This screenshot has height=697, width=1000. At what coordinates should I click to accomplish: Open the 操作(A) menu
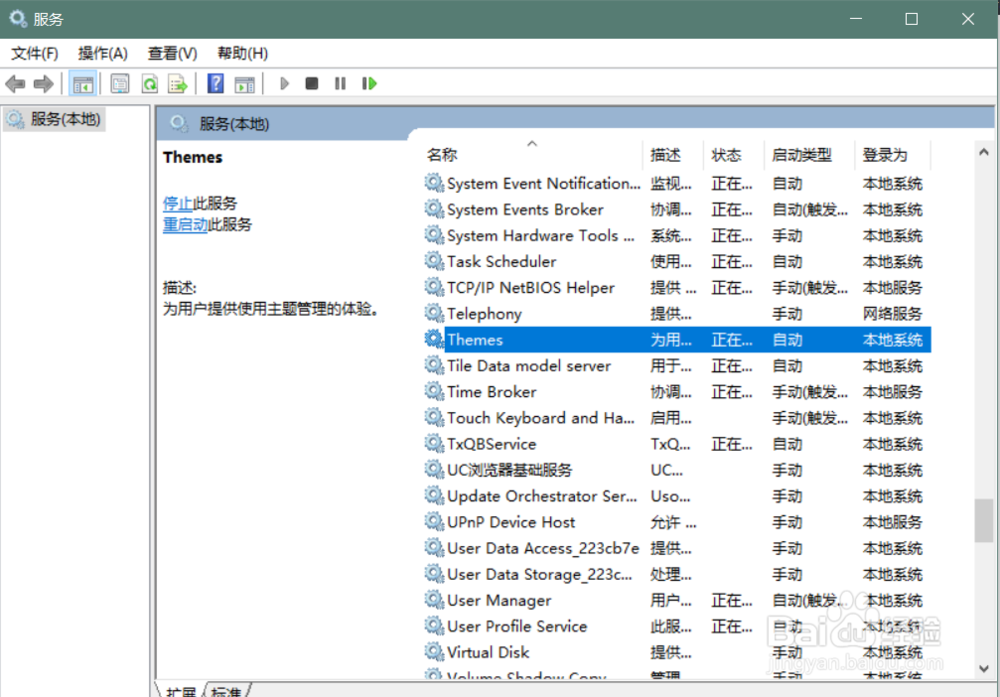(101, 53)
